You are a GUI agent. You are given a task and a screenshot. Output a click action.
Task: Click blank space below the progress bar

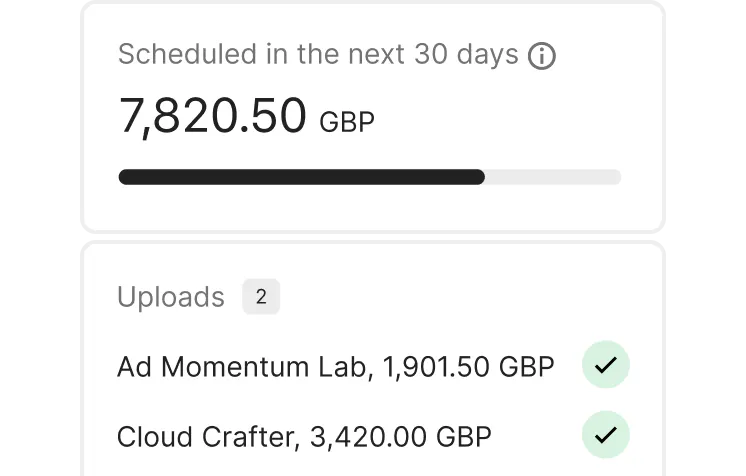coord(370,208)
